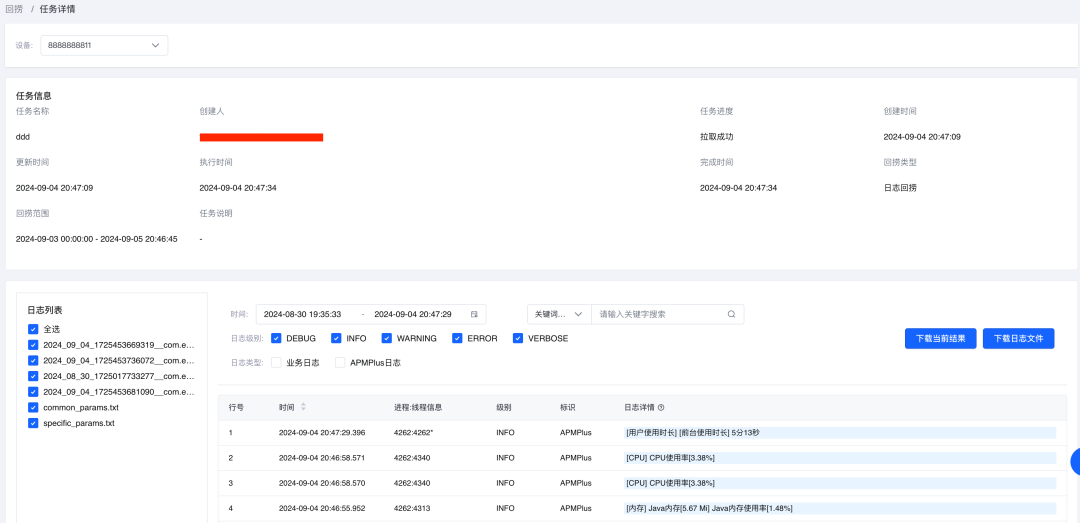Click the 下载当前结果 button
This screenshot has width=1080, height=523.
click(940, 339)
